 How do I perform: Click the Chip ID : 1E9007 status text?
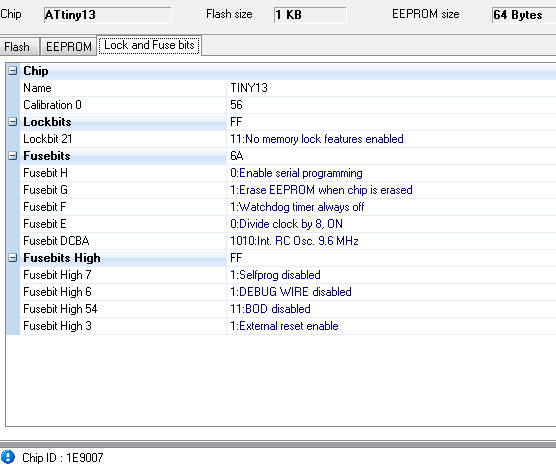62,457
